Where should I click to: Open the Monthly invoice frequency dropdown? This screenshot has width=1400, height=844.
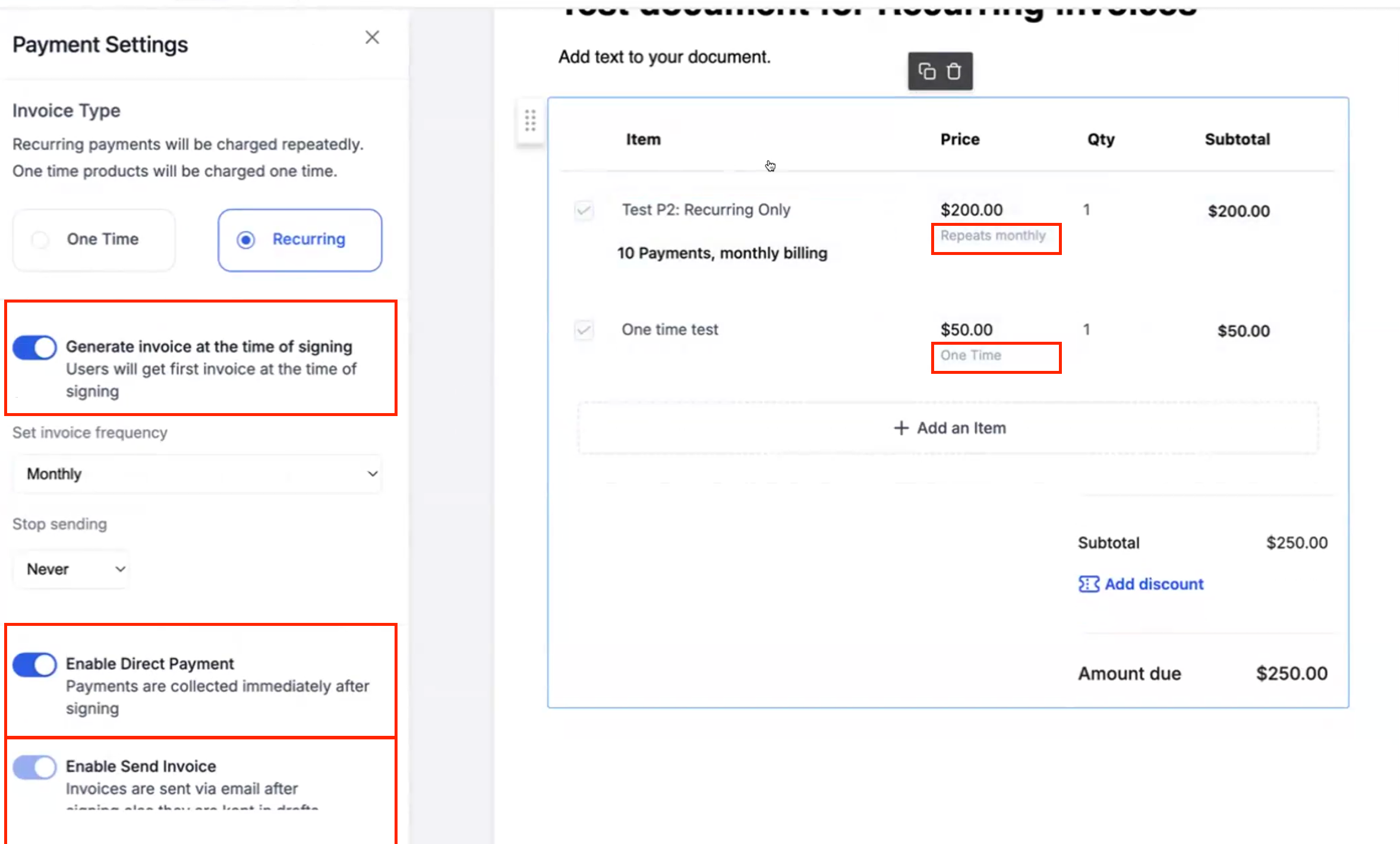tap(197, 474)
